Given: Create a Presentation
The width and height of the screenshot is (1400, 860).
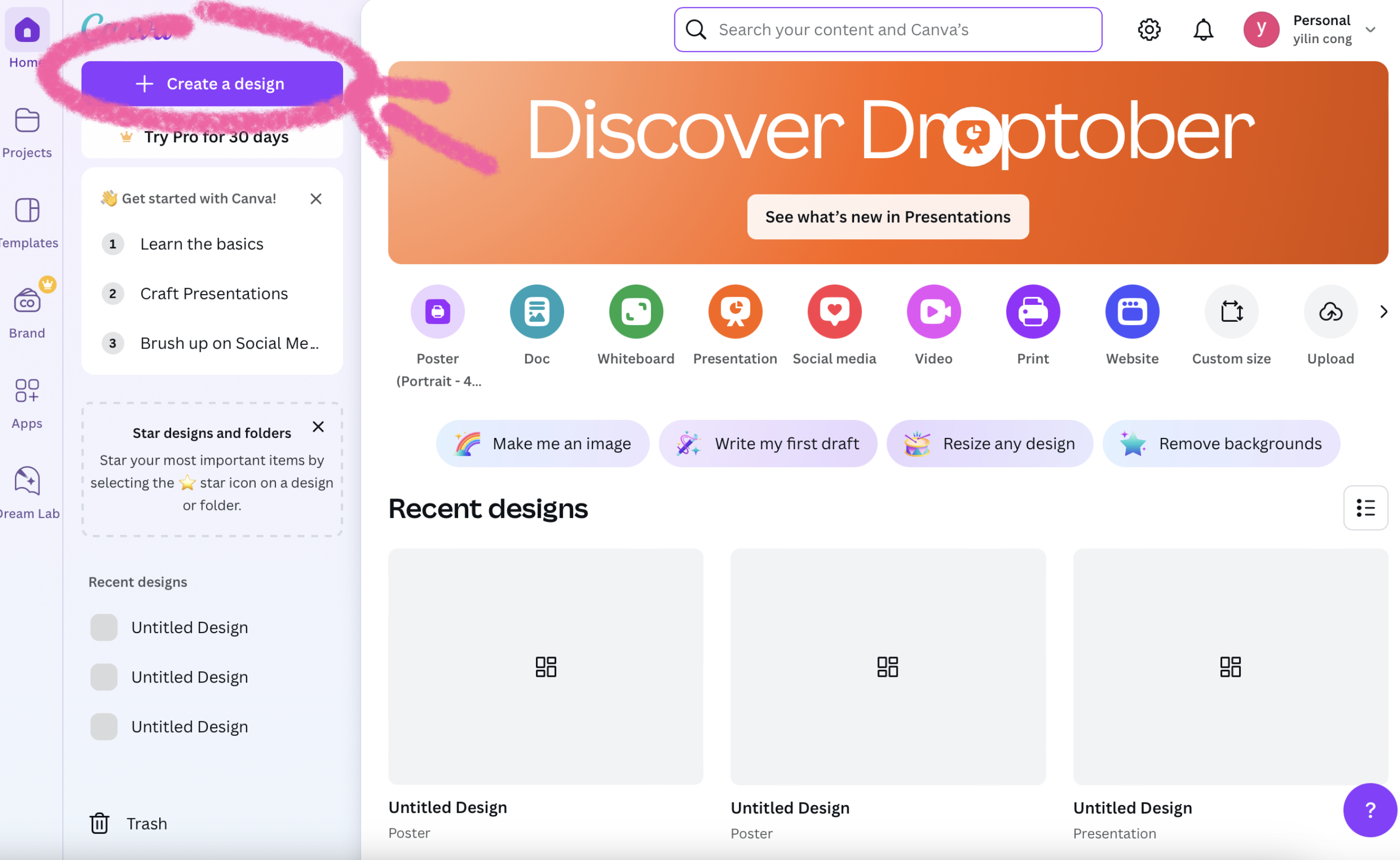Looking at the screenshot, I should pos(735,311).
